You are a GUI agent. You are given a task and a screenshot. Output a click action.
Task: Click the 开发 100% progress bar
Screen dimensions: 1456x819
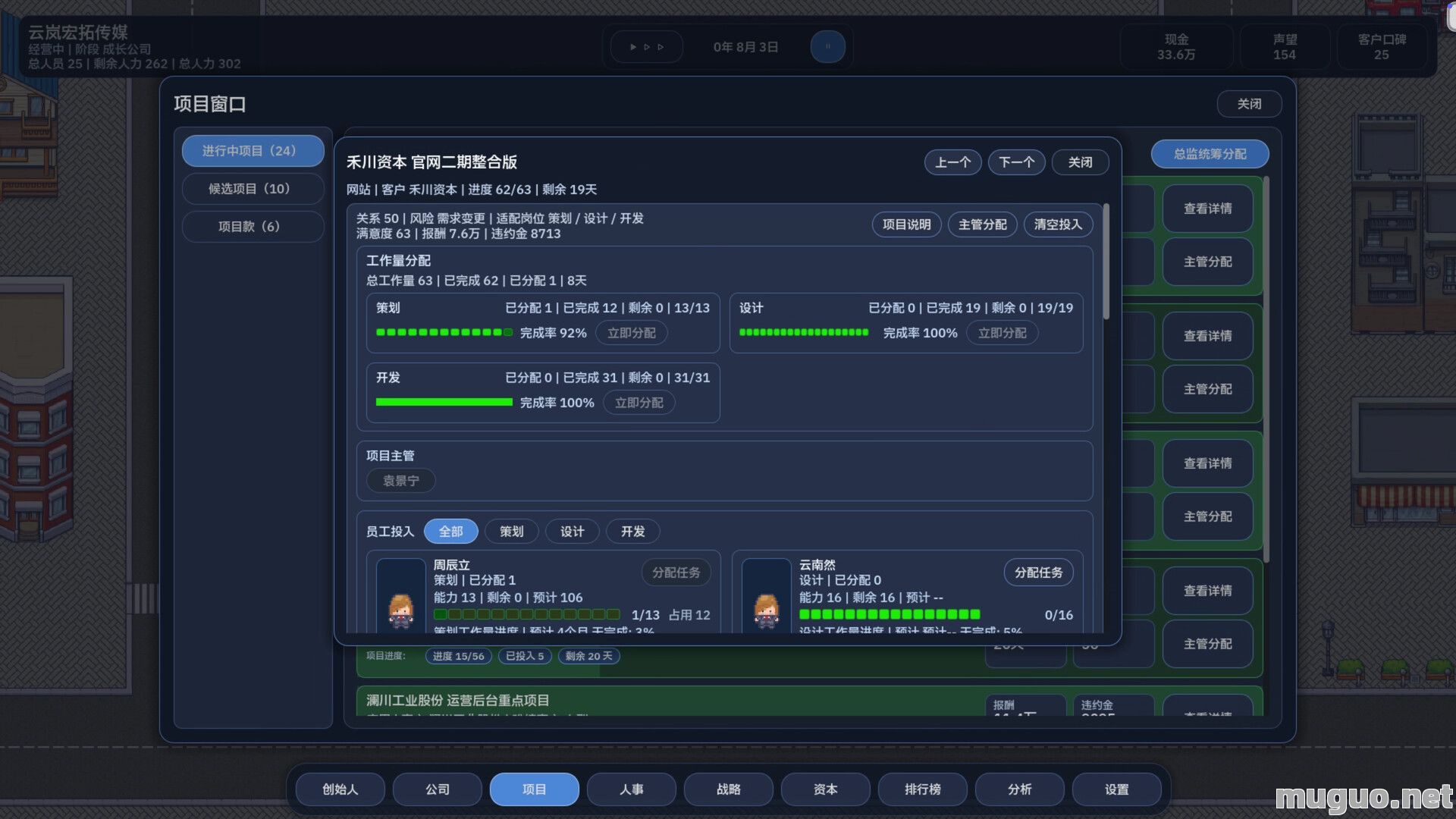(x=444, y=402)
